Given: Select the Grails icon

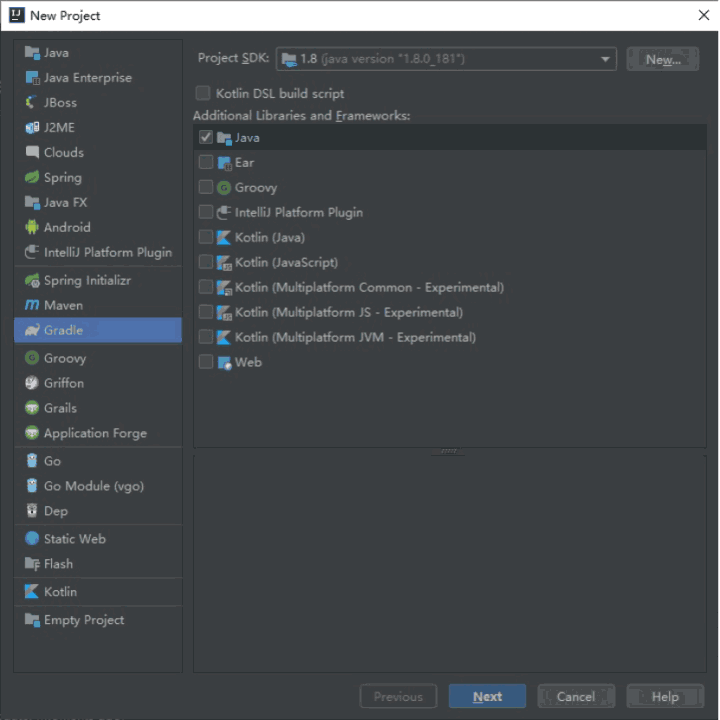Looking at the screenshot, I should tap(32, 408).
